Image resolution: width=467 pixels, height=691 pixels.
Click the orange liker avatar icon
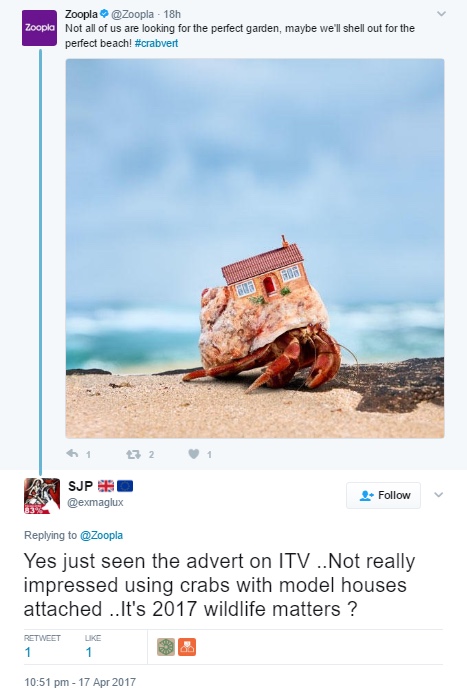click(187, 647)
